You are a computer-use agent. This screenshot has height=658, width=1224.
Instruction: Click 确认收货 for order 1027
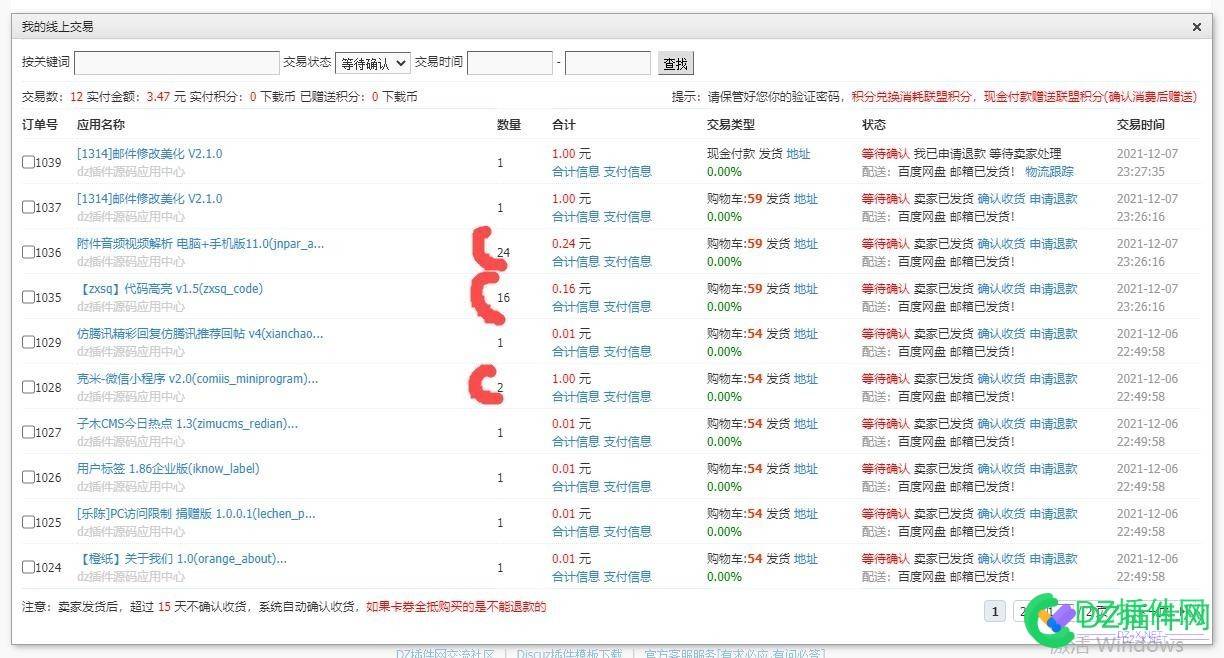1001,424
